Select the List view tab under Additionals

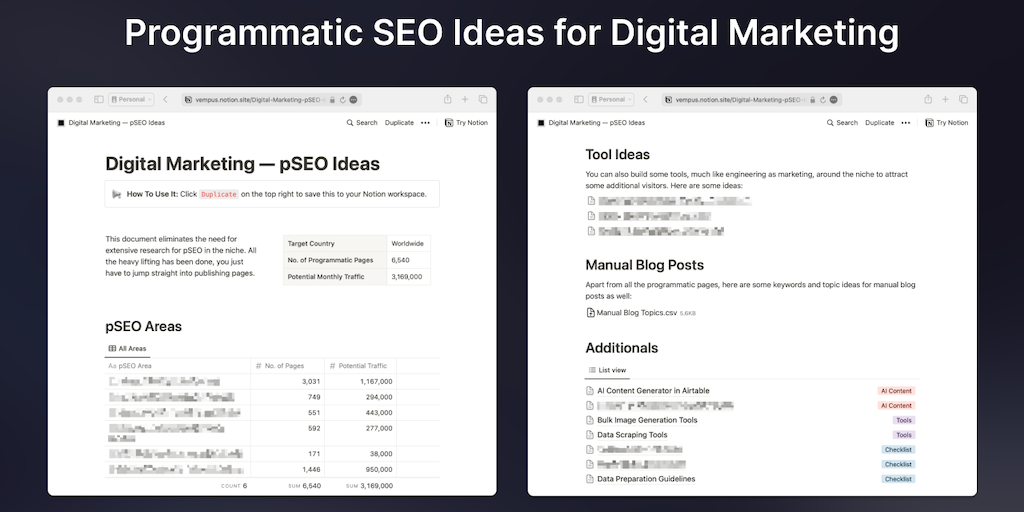coord(607,371)
